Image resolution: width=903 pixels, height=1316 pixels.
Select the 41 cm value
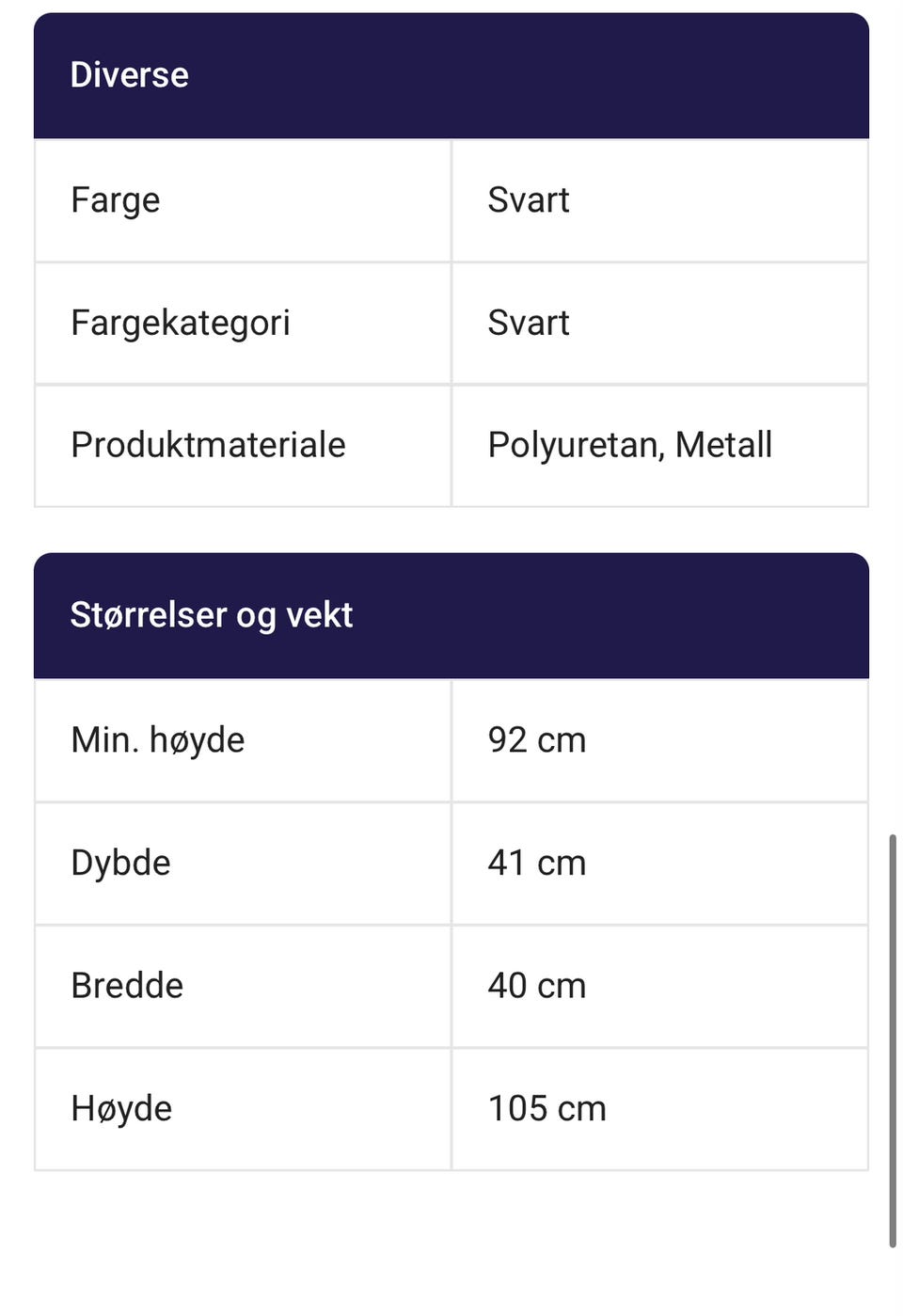(x=536, y=863)
